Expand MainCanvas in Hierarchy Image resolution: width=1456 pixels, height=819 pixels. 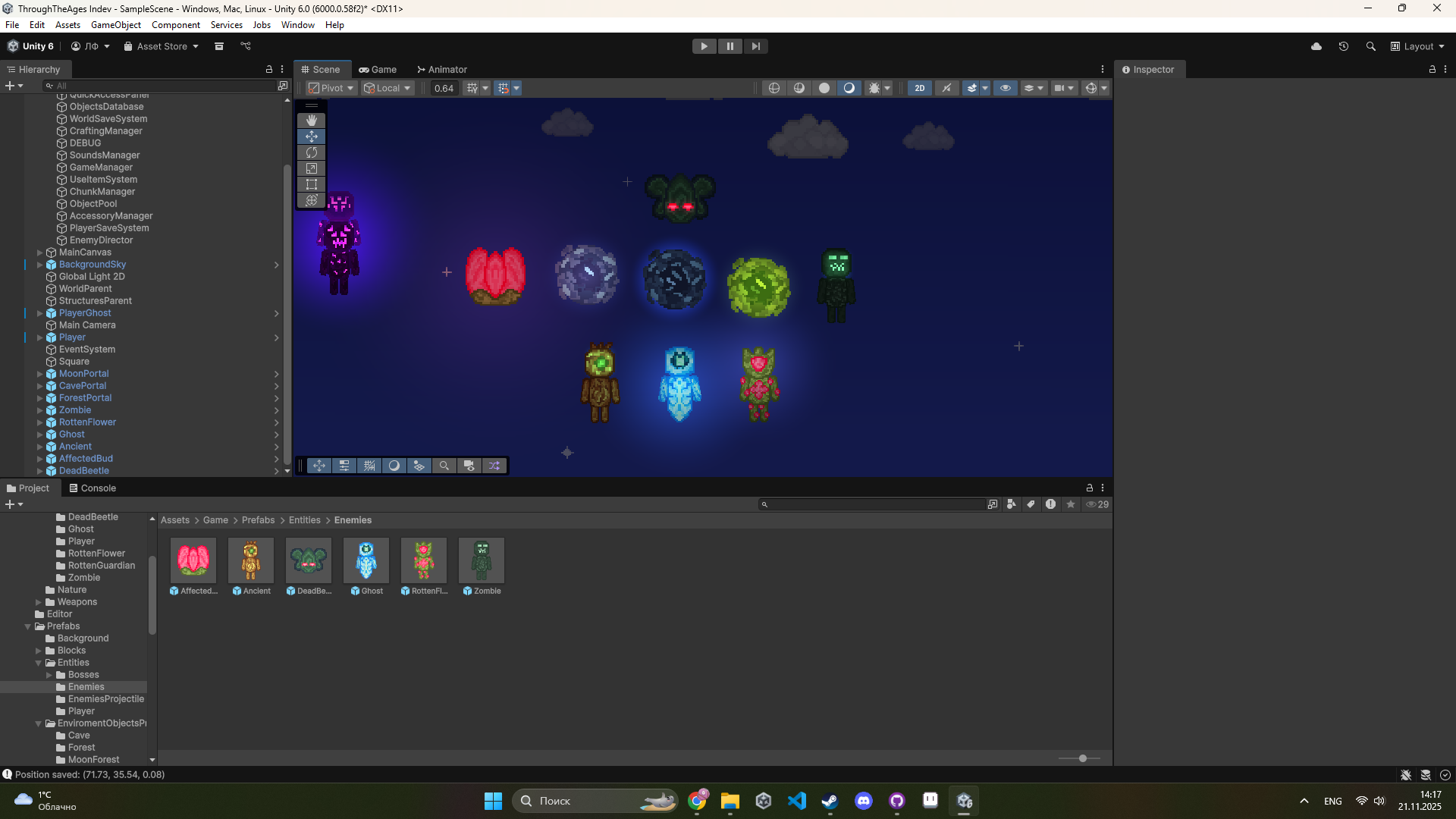(x=39, y=253)
